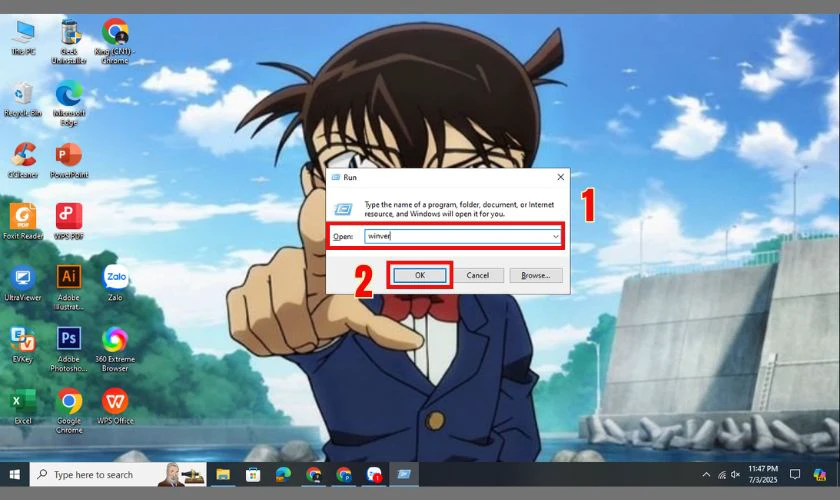Open CCleaner desktop shortcut
Screen dimensions: 840x500
click(x=23, y=160)
